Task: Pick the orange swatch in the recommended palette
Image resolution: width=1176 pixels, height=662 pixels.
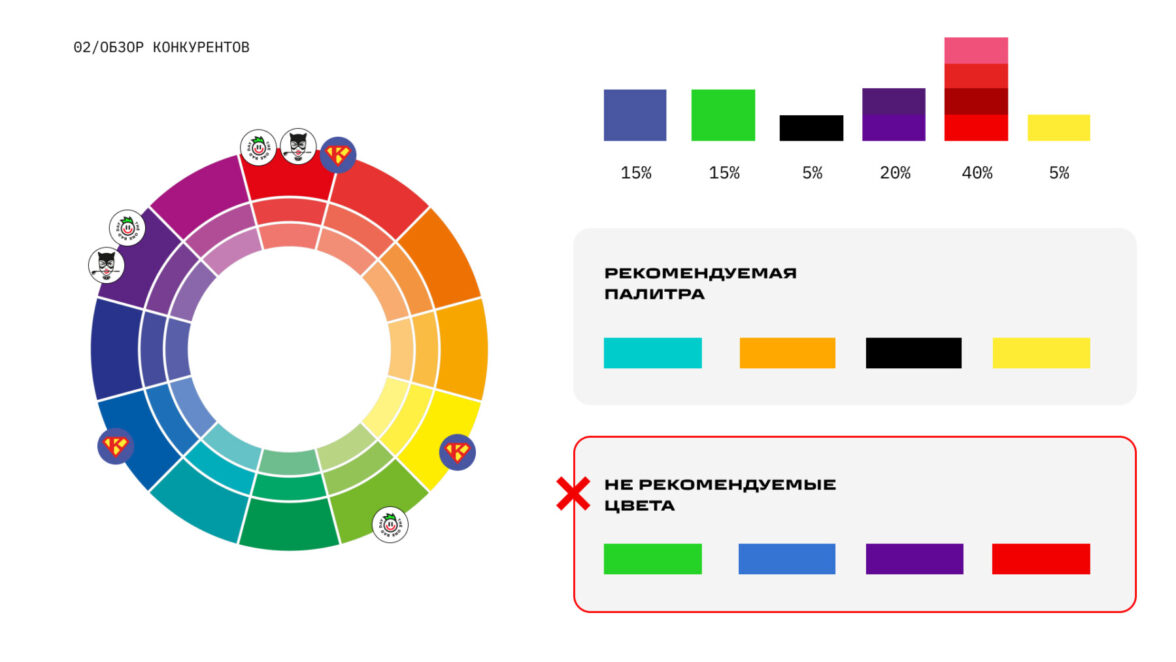Action: (x=787, y=353)
